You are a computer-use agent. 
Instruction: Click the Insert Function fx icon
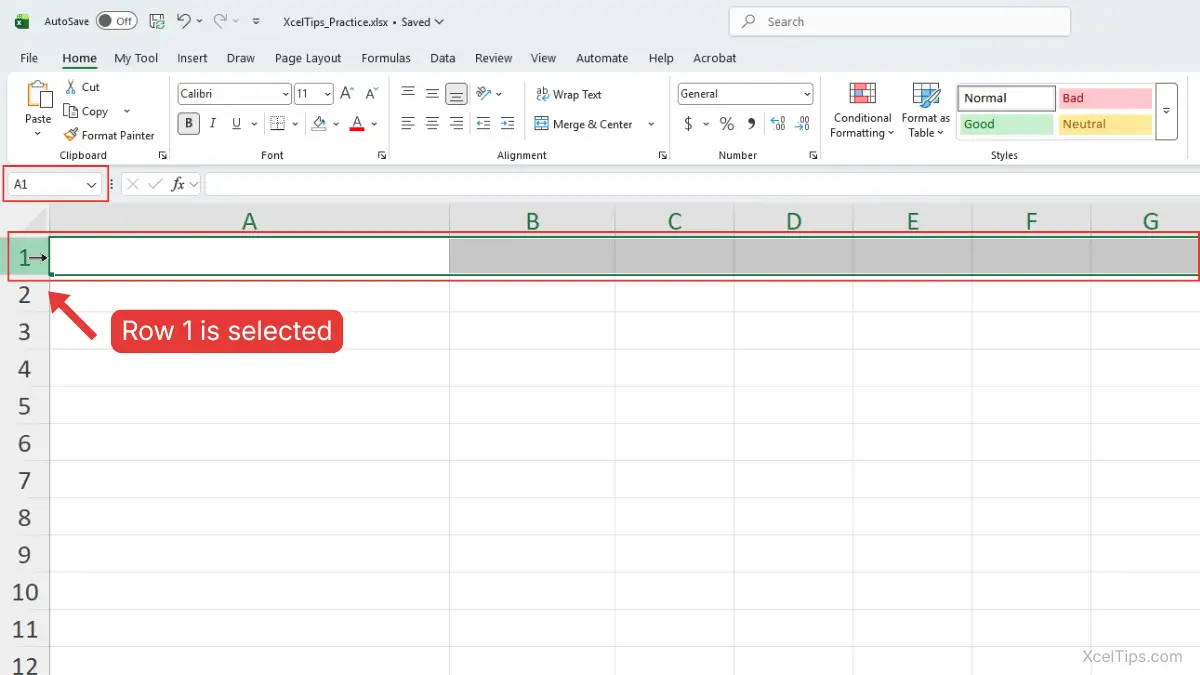178,184
